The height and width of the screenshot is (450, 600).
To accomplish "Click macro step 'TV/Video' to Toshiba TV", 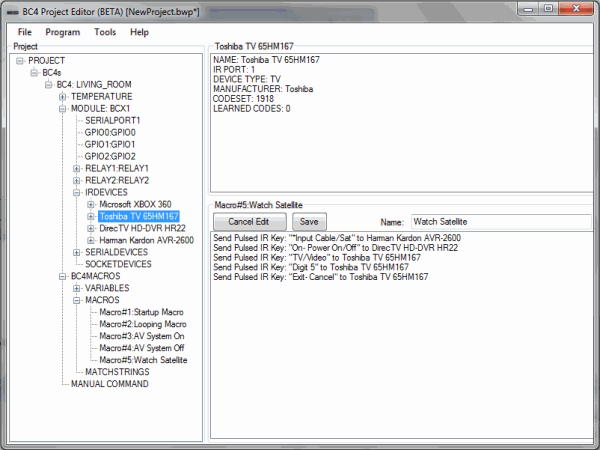I will click(317, 258).
